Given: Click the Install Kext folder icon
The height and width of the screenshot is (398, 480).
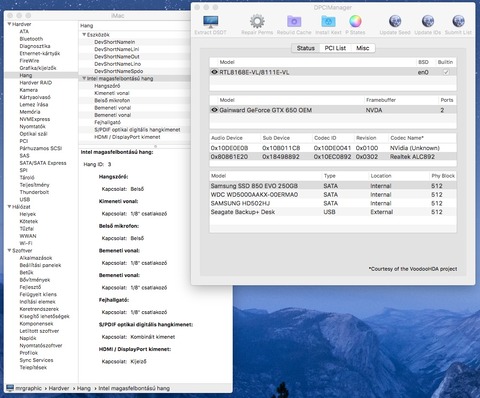Looking at the screenshot, I should pos(328,22).
